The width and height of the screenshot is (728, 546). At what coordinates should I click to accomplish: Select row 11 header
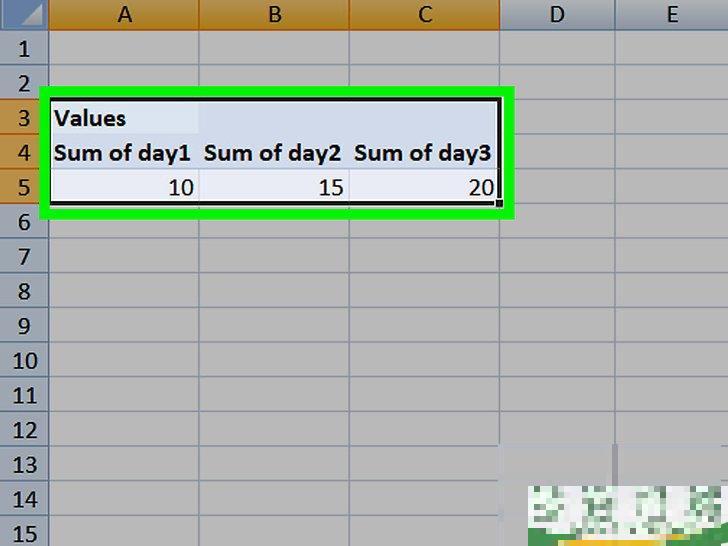click(24, 395)
